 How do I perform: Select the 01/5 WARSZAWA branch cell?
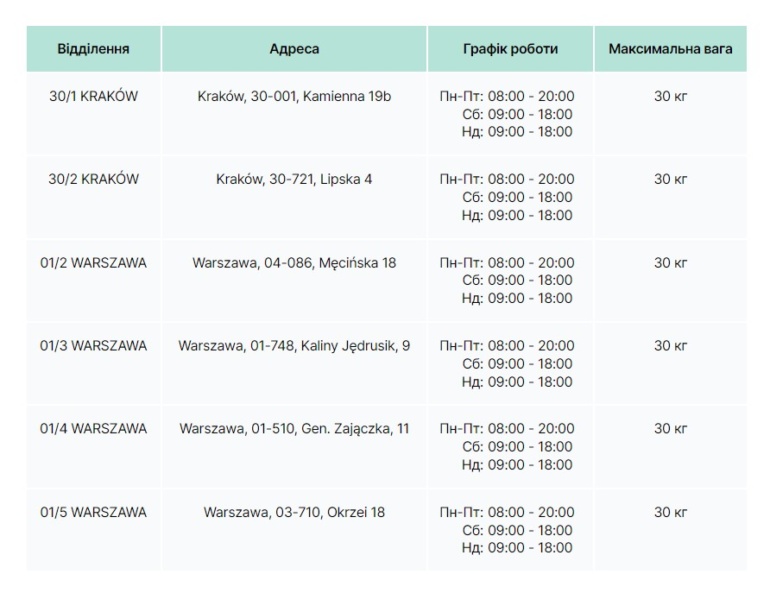[x=93, y=512]
